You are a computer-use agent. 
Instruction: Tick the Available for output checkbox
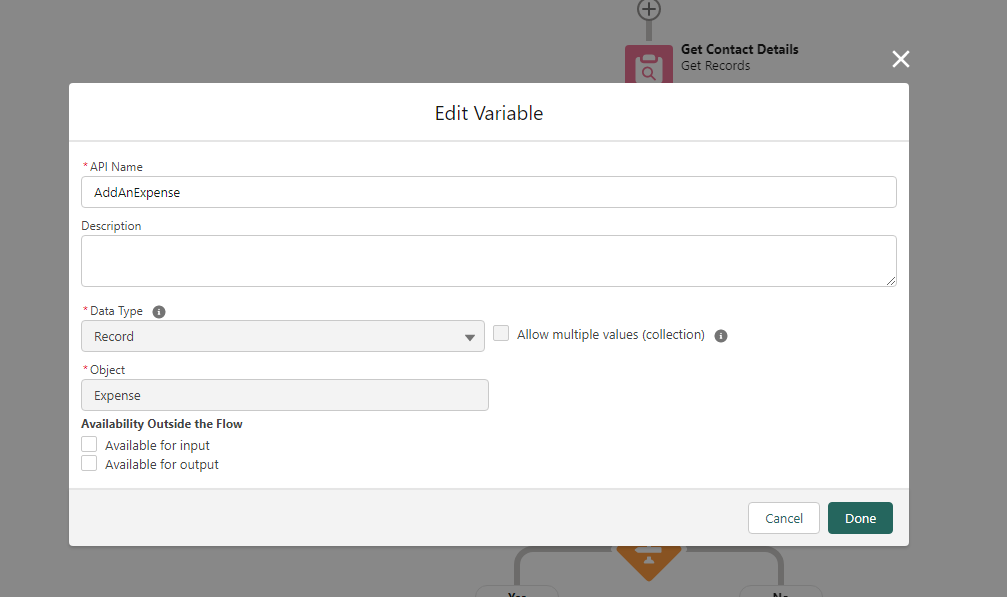click(x=90, y=464)
